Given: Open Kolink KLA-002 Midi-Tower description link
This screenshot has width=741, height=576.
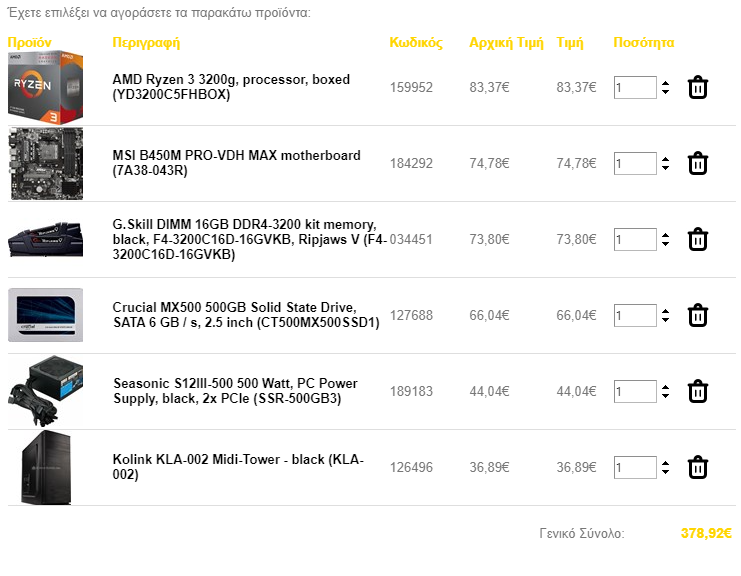Looking at the screenshot, I should pos(238,467).
